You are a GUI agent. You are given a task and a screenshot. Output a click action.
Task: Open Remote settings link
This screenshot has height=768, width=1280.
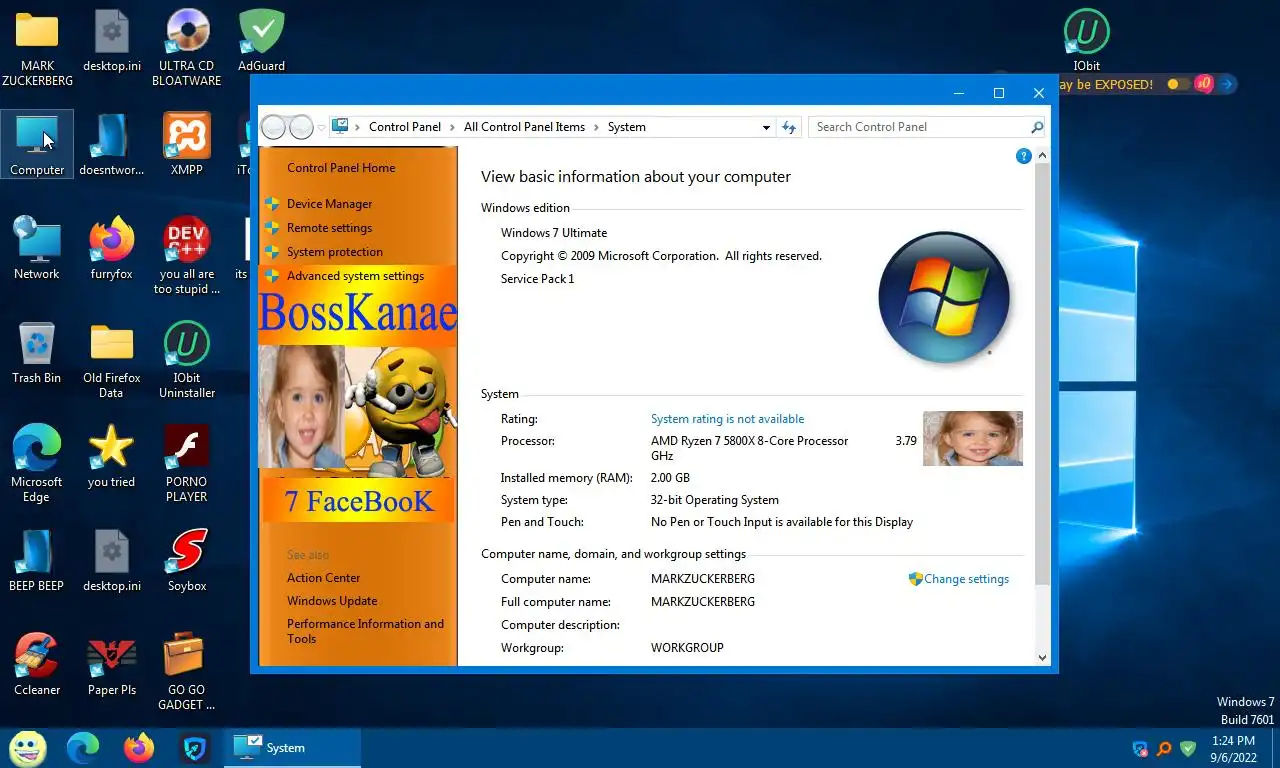(329, 228)
